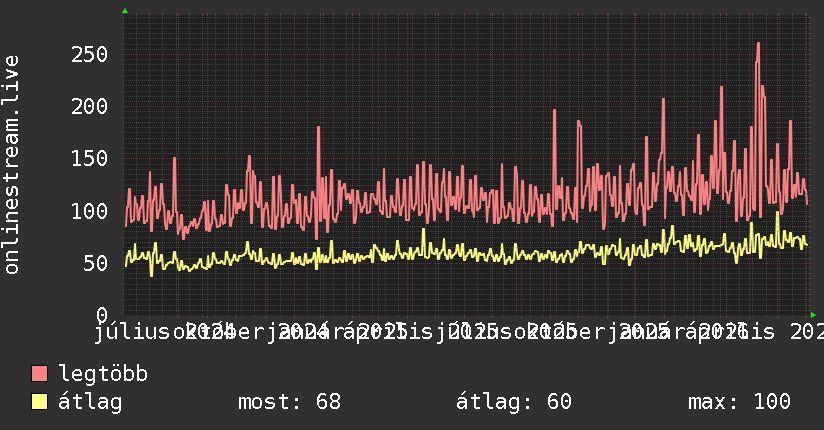The width and height of the screenshot is (824, 430).
Task: Click the y-axis label 200
Action: (89, 106)
